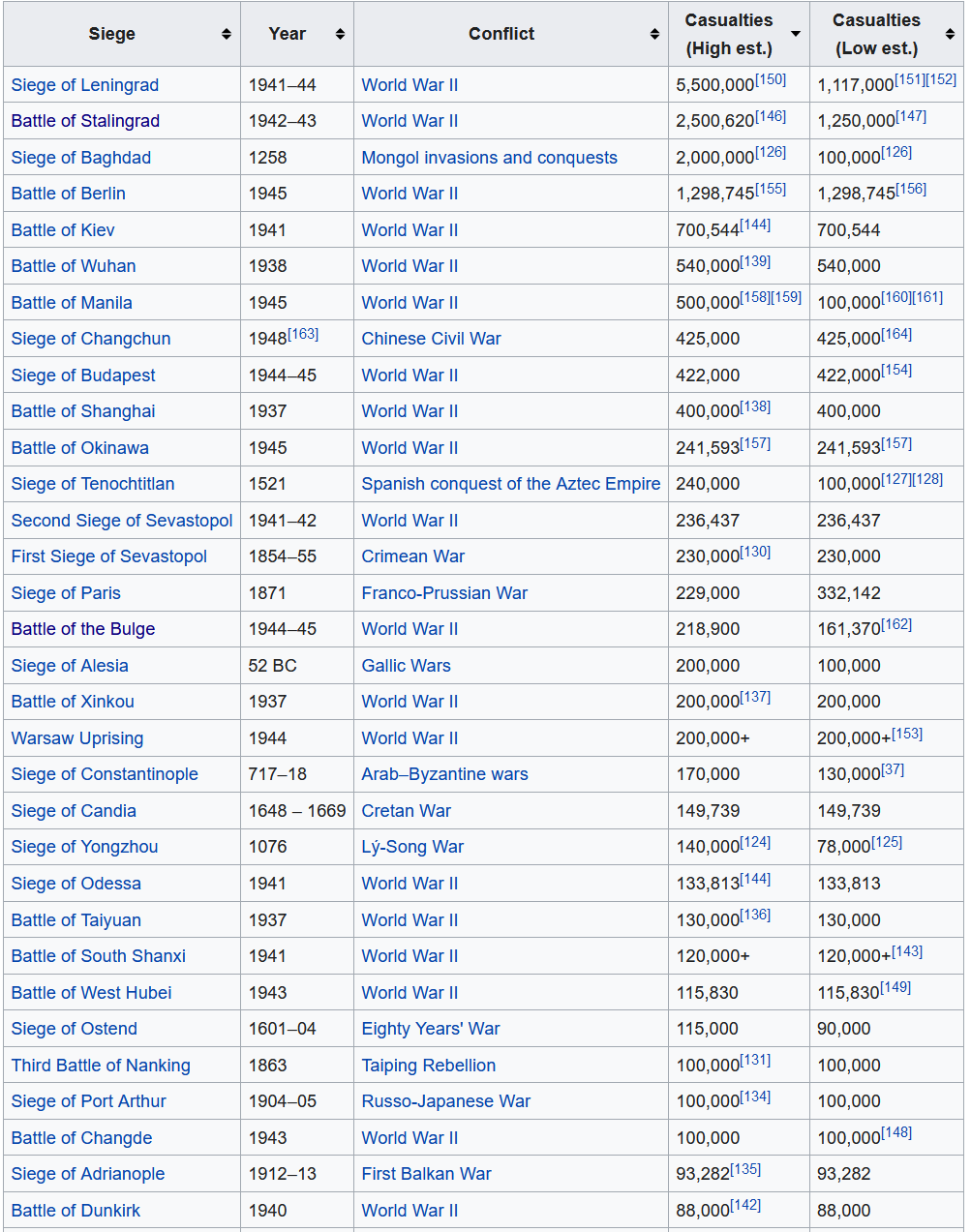Click citation 163 beside year 1948
Viewport: 971px width, 1232px height.
(x=303, y=334)
